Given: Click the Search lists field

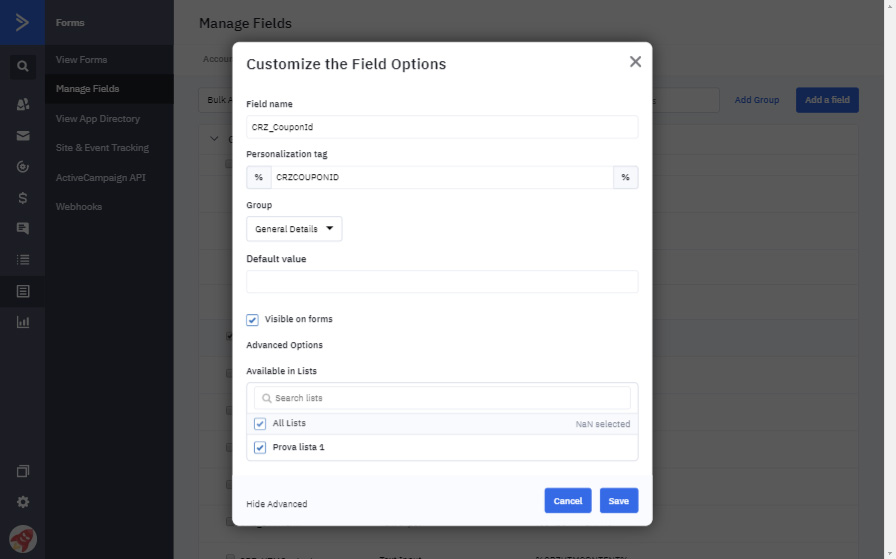Looking at the screenshot, I should tap(442, 398).
